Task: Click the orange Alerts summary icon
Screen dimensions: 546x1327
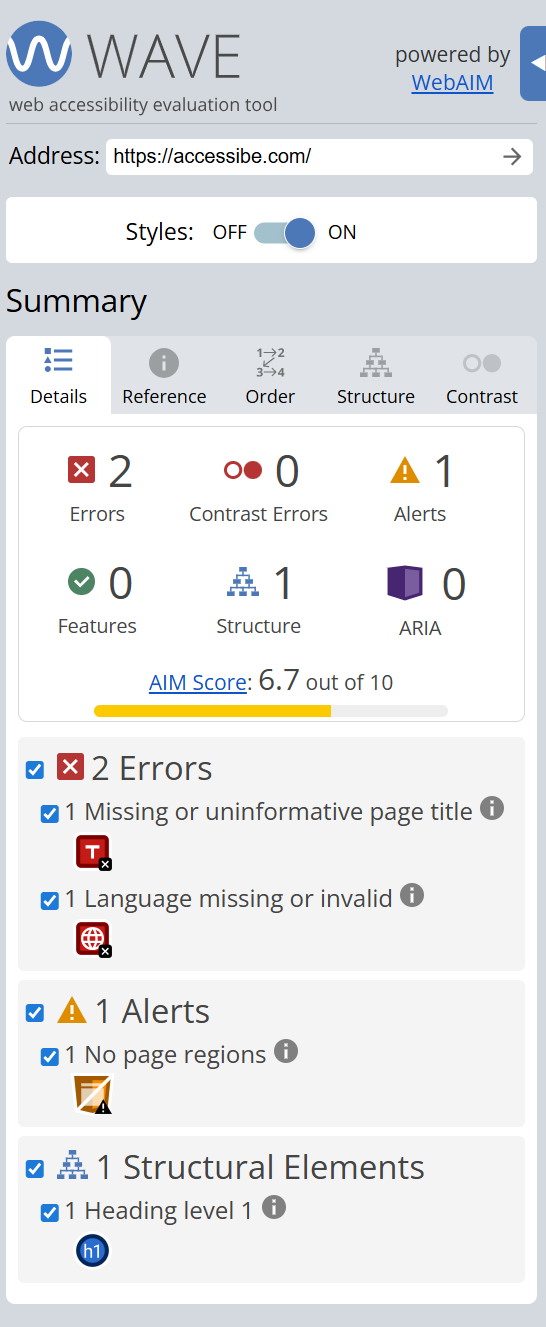Action: coord(405,470)
